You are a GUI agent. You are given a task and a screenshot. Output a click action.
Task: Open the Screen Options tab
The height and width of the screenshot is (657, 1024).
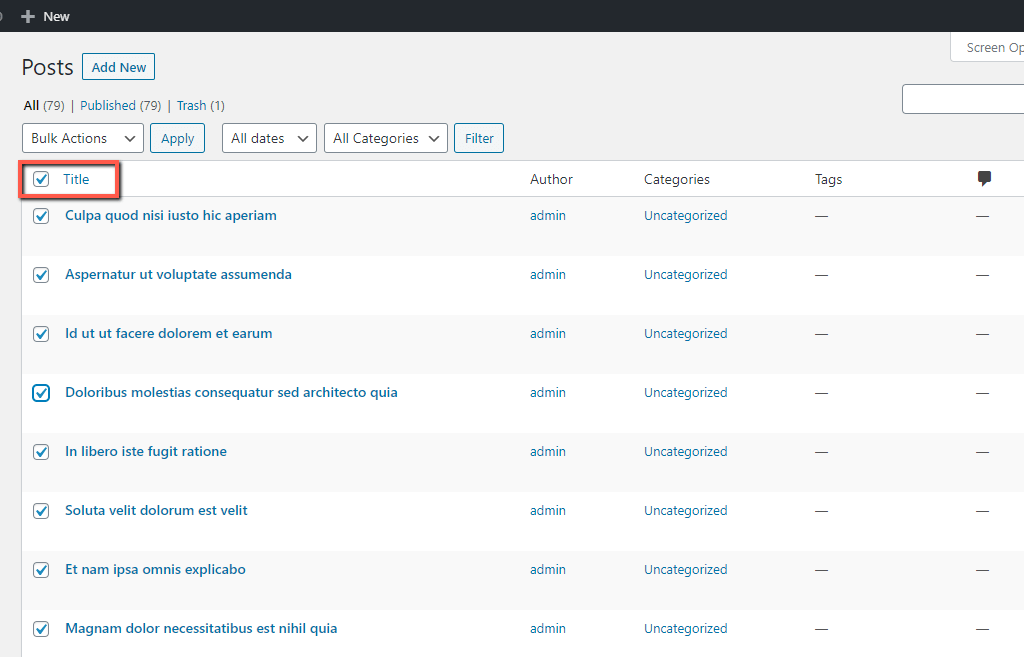[987, 48]
